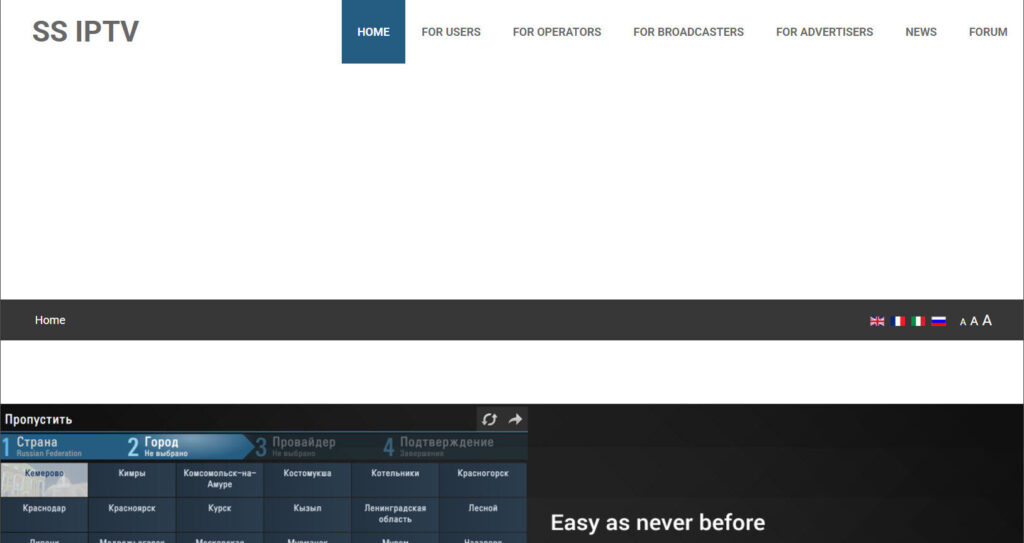Switch language via the UK flag
The width and height of the screenshot is (1024, 543).
click(x=877, y=321)
